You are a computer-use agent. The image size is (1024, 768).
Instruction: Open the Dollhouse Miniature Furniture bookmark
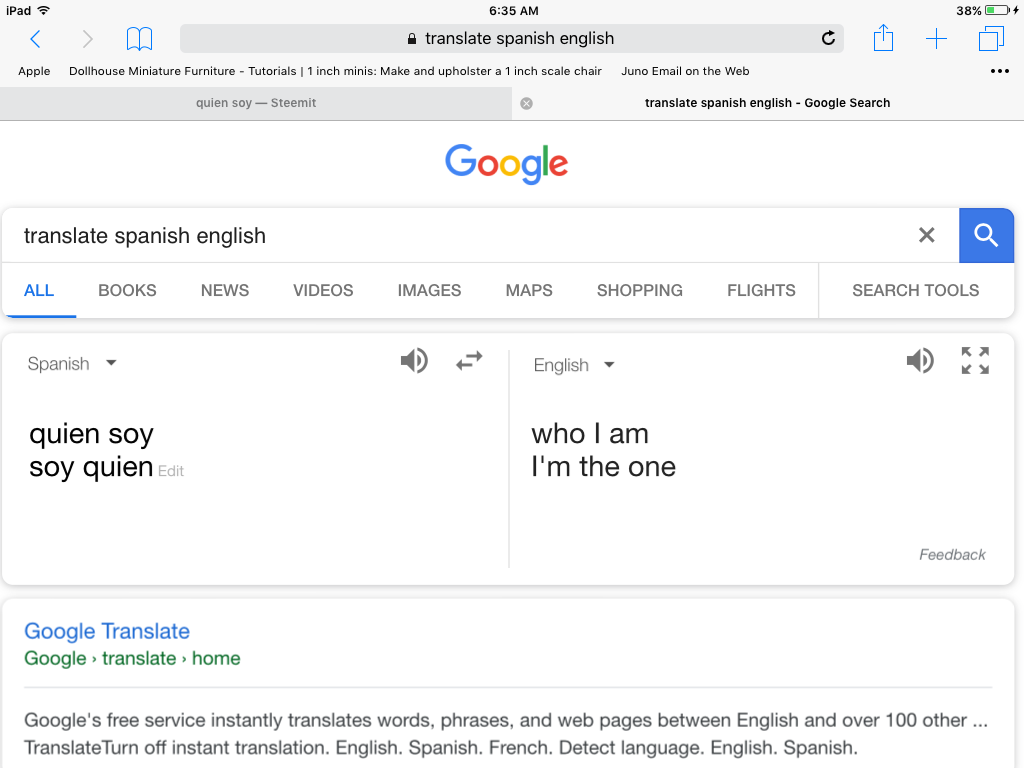[x=335, y=71]
